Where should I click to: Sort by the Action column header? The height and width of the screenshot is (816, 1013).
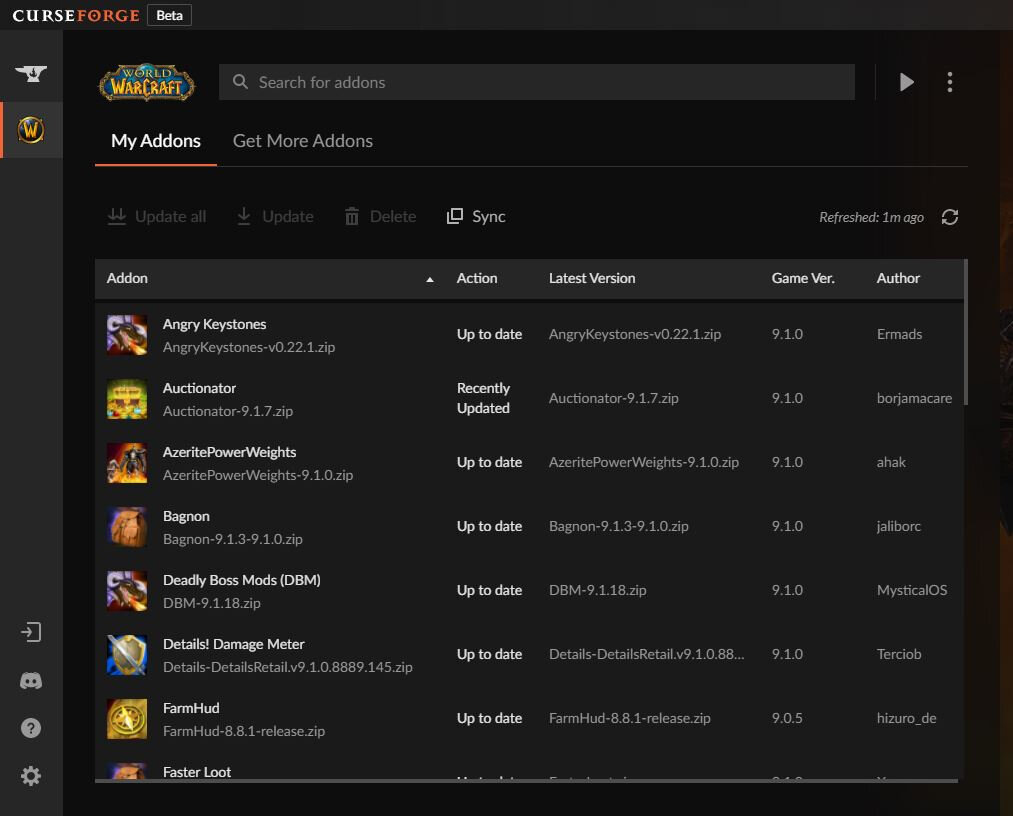(x=477, y=278)
